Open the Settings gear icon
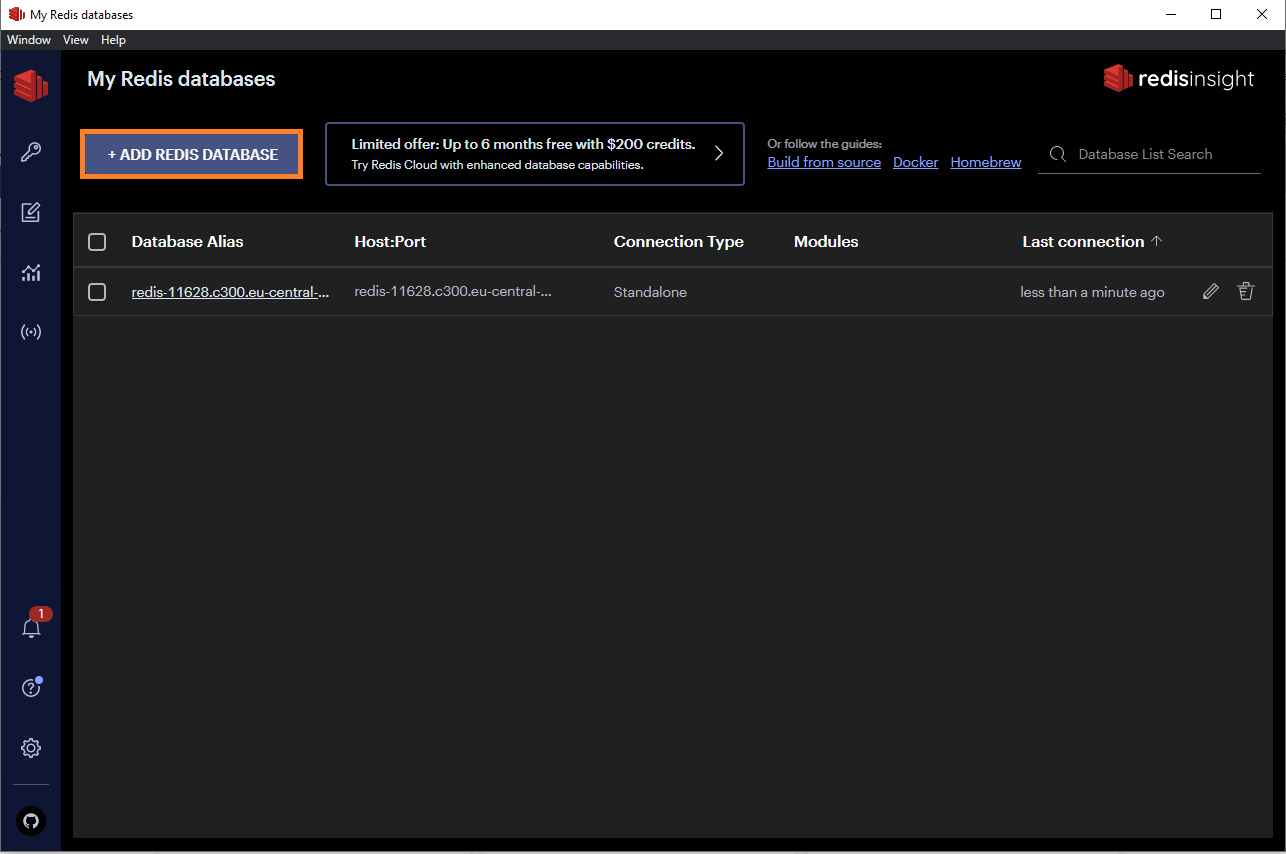1286x854 pixels. [31, 748]
